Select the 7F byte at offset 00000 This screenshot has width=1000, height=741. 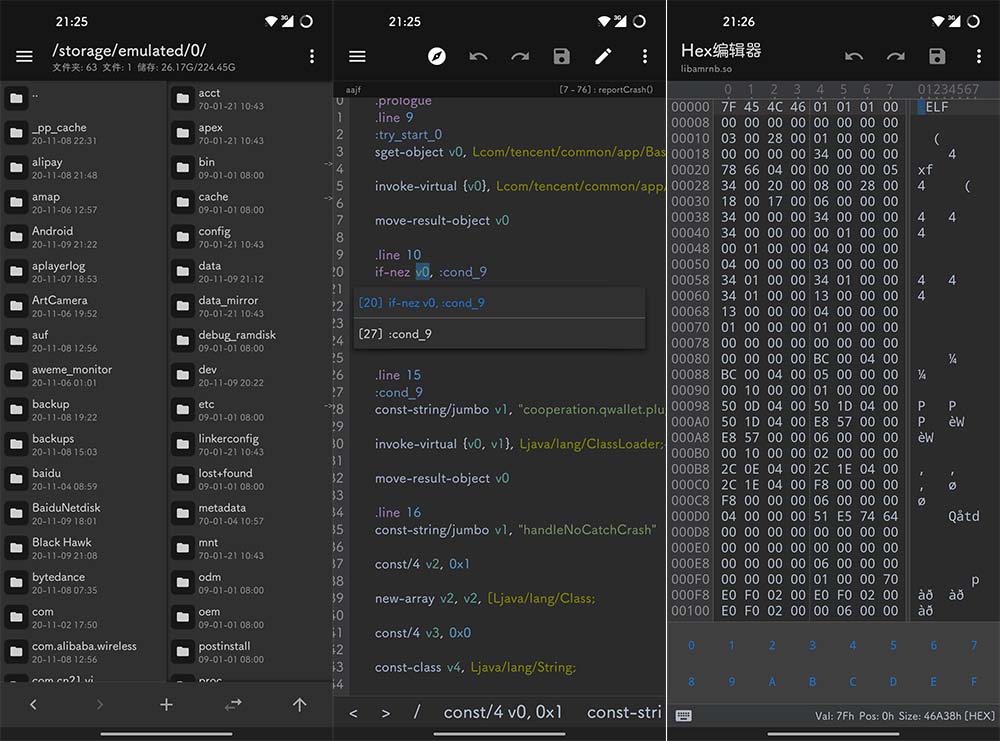click(728, 107)
